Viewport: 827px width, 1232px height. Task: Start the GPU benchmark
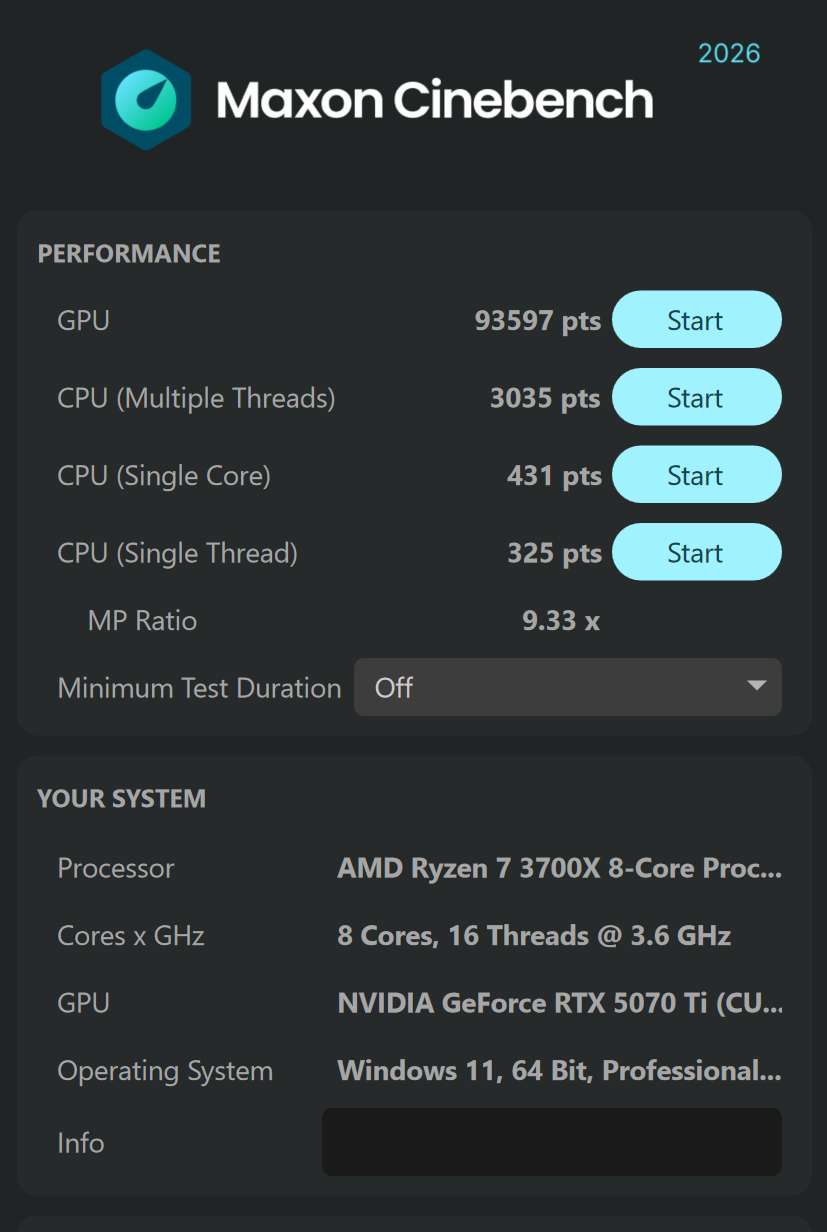(696, 320)
